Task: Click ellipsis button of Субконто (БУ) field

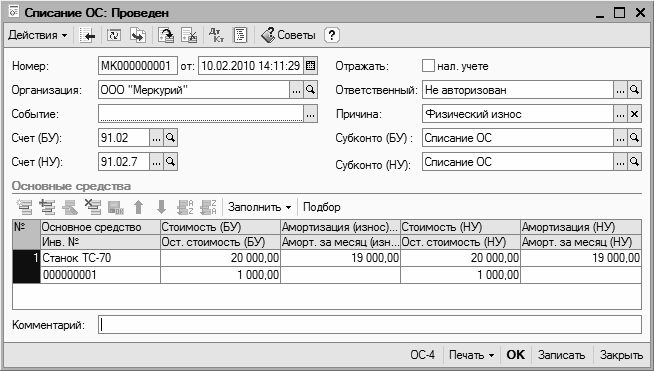Action: coord(620,138)
